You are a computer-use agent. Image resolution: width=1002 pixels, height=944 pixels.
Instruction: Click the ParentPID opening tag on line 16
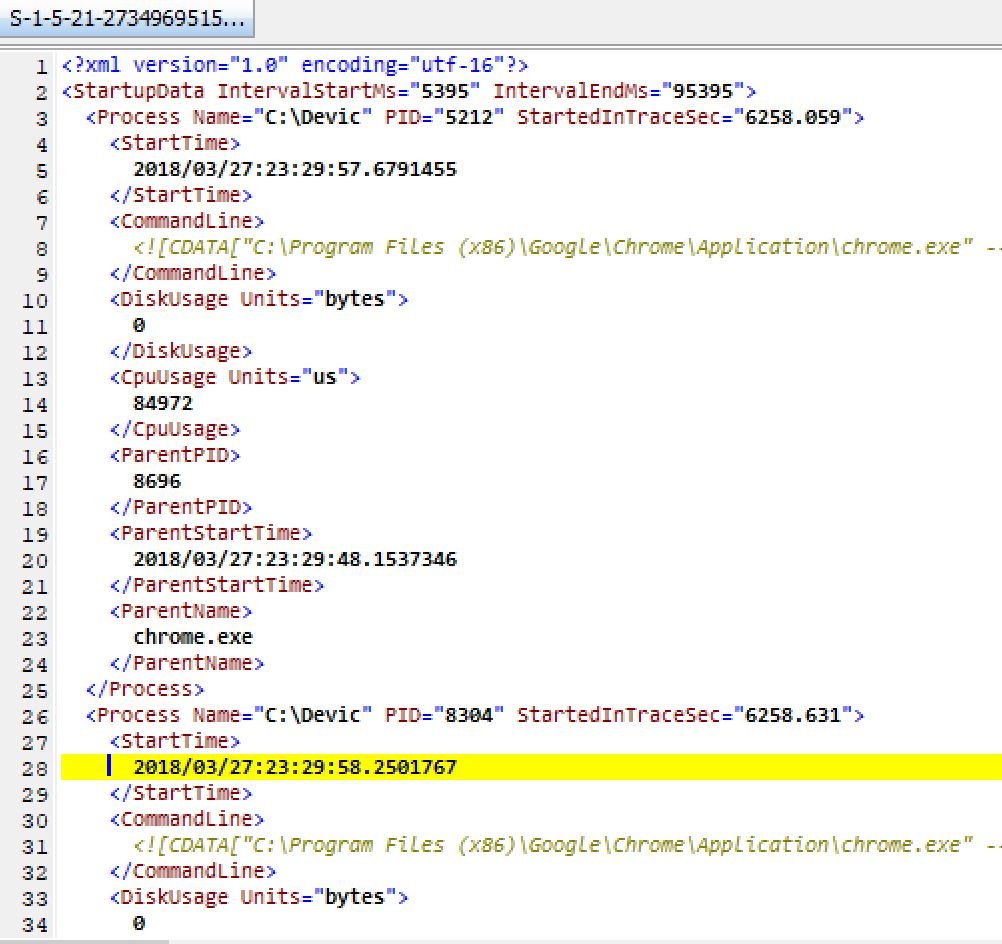(x=174, y=455)
